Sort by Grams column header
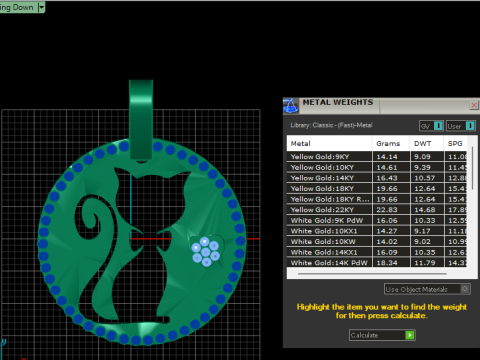This screenshot has height=360, width=480. coord(391,143)
